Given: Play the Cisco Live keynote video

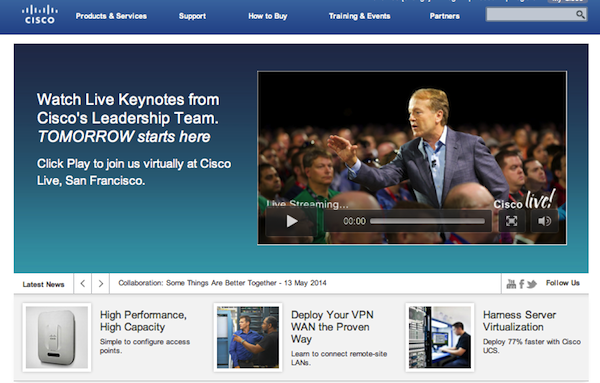Looking at the screenshot, I should coord(292,221).
